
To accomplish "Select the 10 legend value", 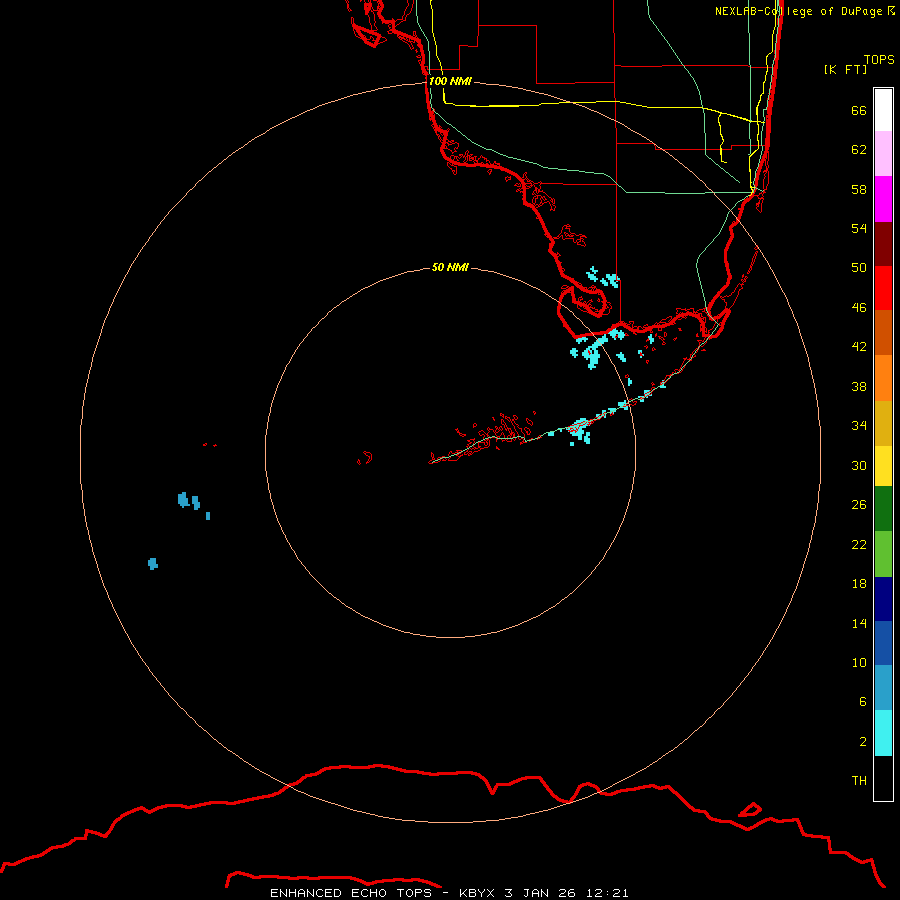I will (859, 662).
